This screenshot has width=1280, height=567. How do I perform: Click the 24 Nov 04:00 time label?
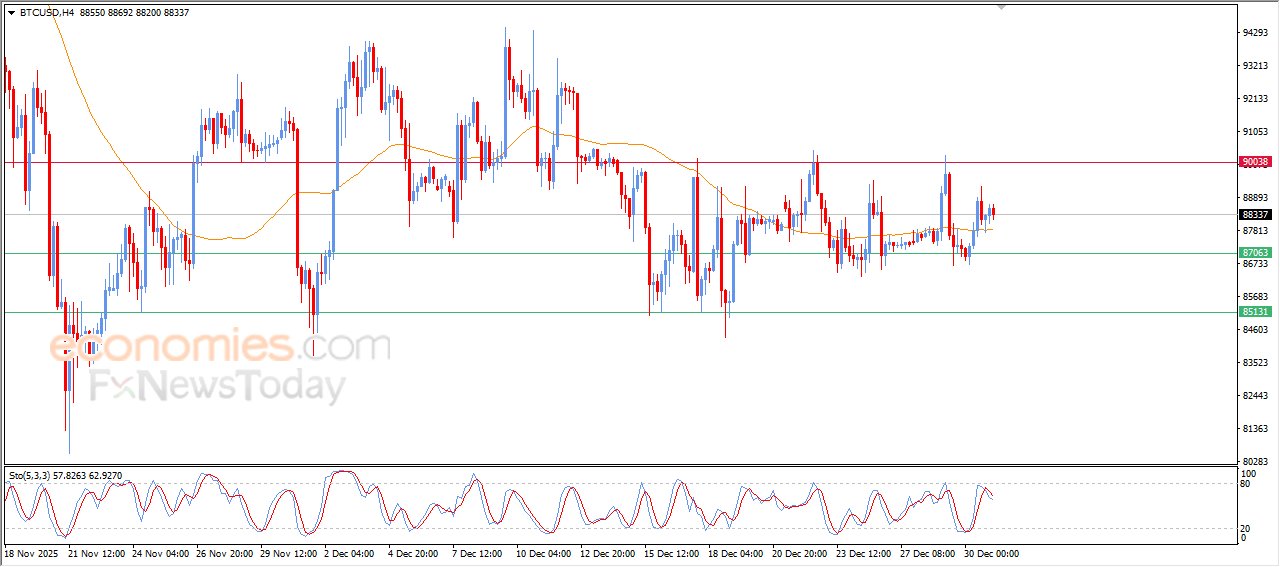tap(161, 553)
